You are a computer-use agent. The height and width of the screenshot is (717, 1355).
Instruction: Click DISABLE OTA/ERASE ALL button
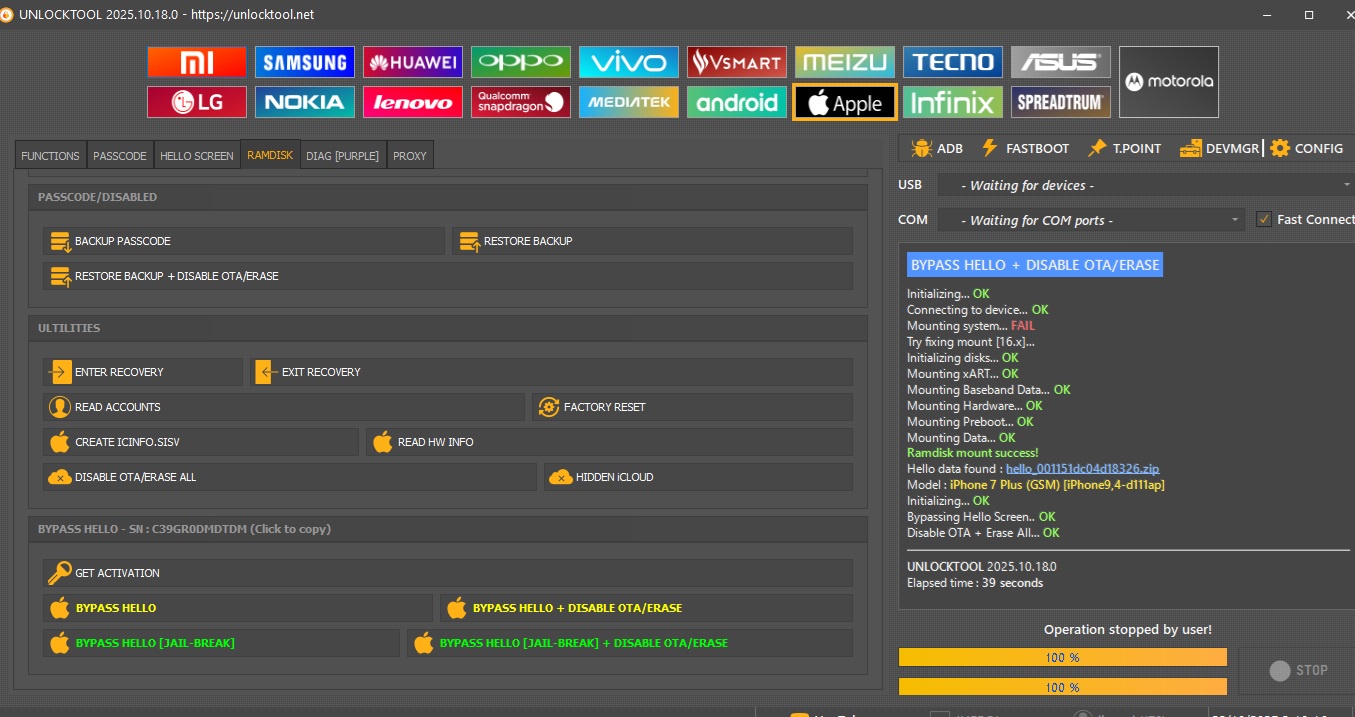pyautogui.click(x=290, y=477)
